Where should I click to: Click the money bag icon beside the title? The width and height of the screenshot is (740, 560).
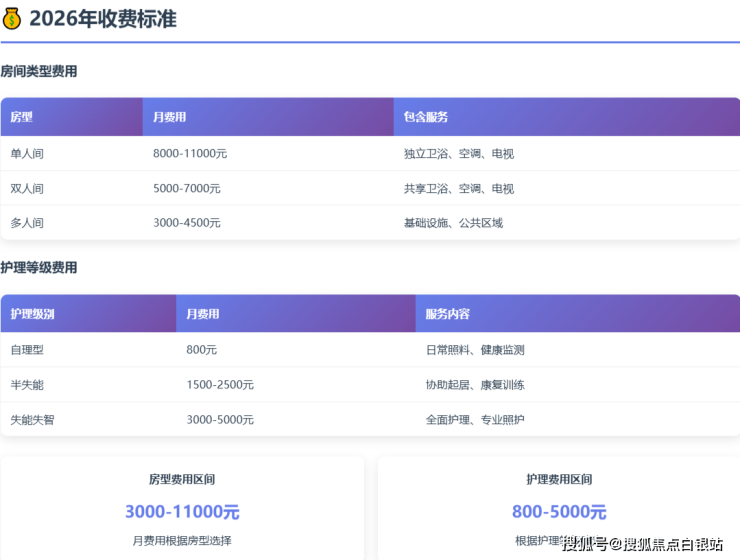click(12, 19)
